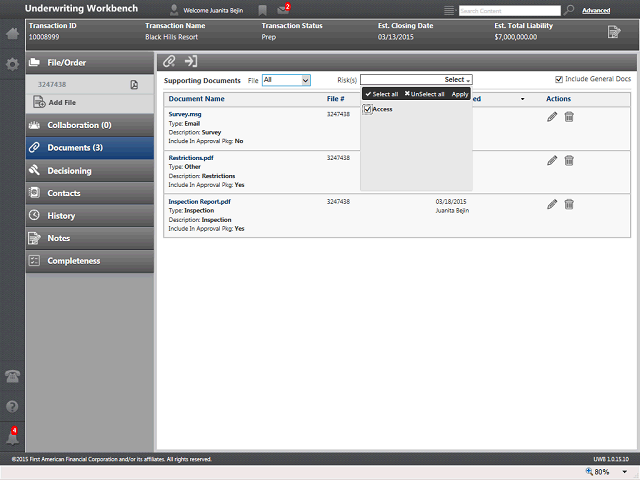Delete Restrictions.pdf using trash icon
This screenshot has height=480, width=640.
[569, 161]
